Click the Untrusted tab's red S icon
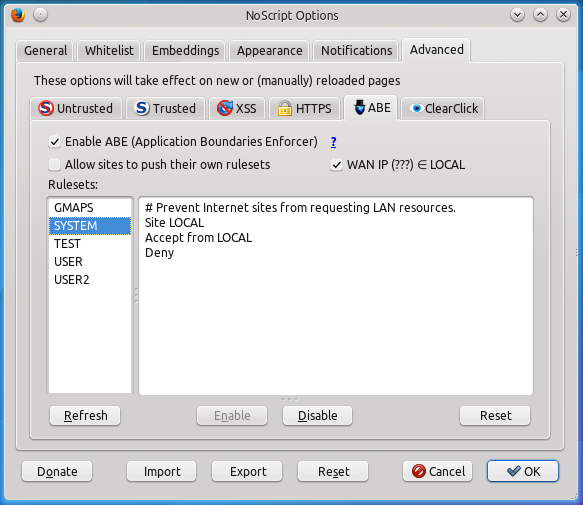This screenshot has width=583, height=505. point(46,108)
